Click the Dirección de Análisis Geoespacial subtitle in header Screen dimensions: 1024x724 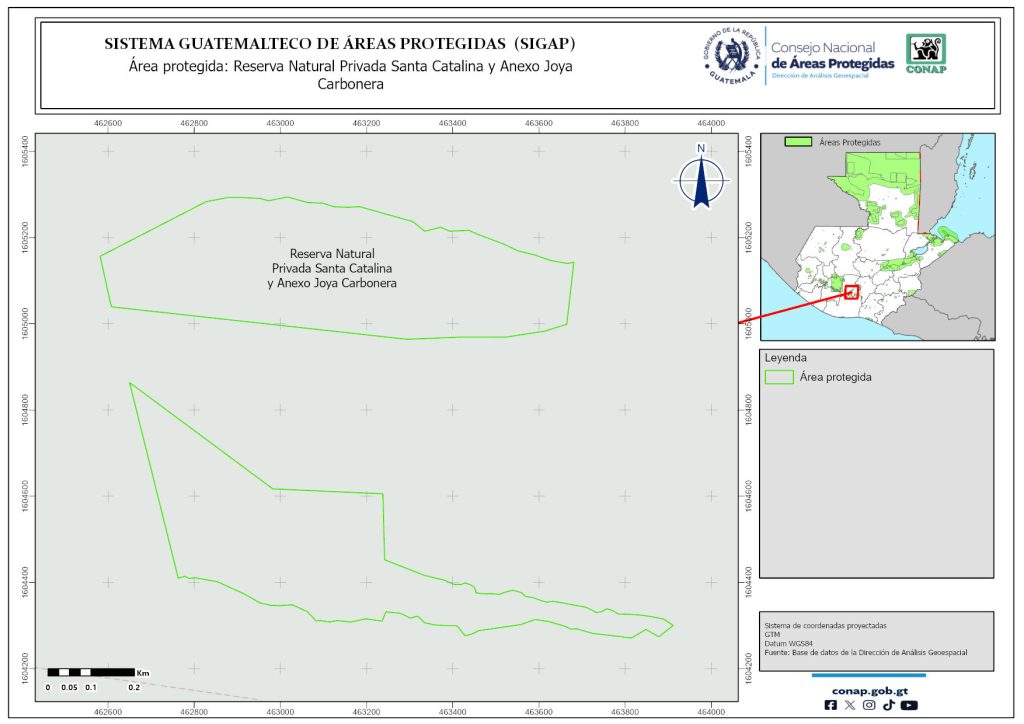click(x=832, y=76)
